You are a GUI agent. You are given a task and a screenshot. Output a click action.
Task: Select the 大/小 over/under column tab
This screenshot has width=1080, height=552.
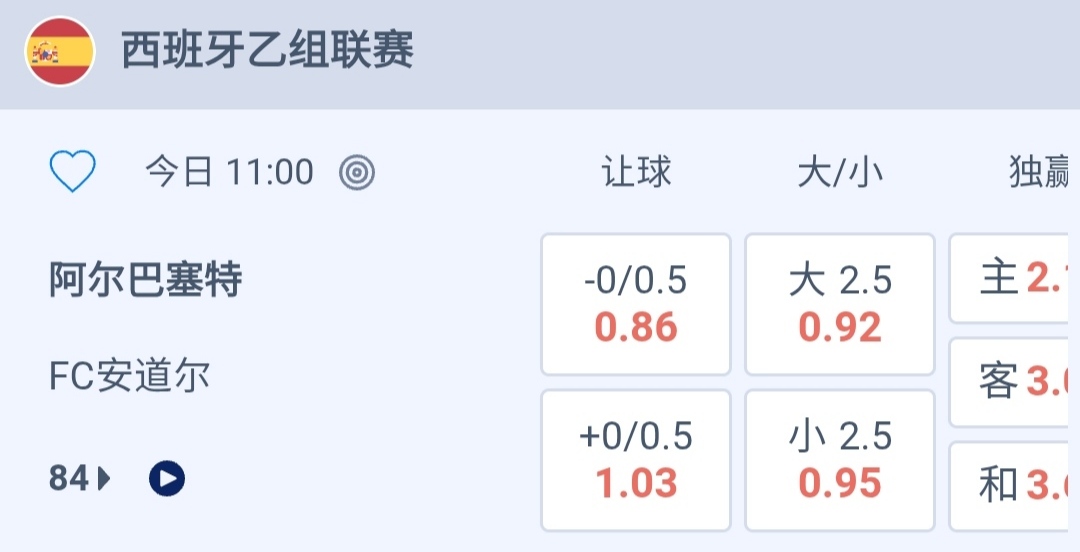840,173
